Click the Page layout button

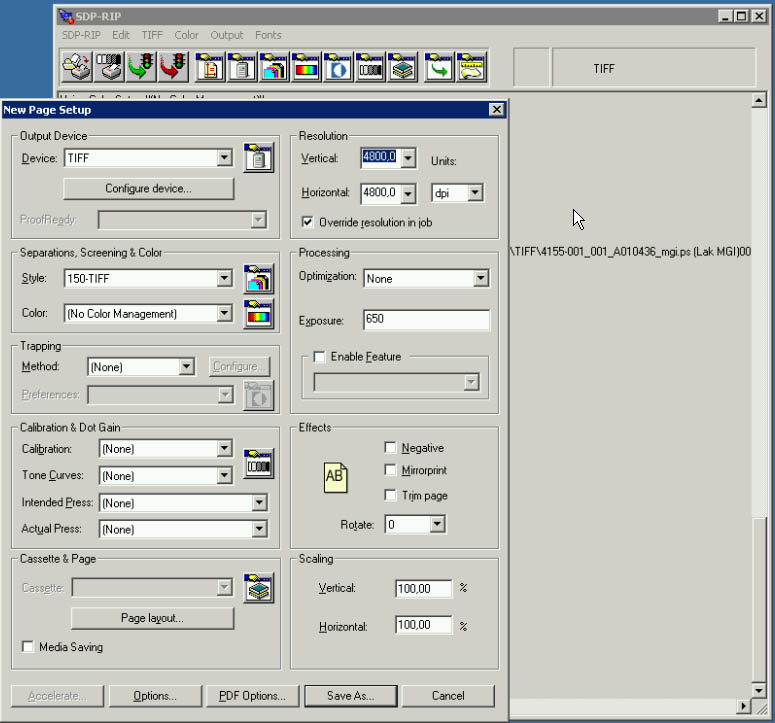[x=152, y=618]
